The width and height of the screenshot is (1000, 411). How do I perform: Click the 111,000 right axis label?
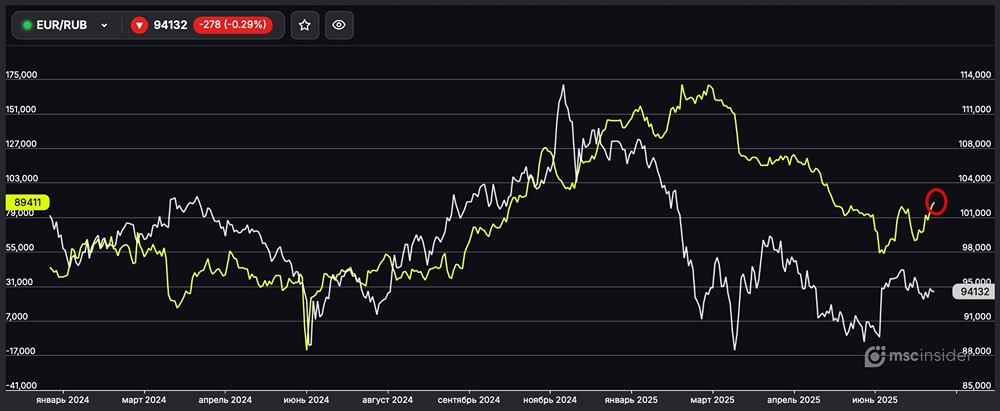tap(975, 110)
